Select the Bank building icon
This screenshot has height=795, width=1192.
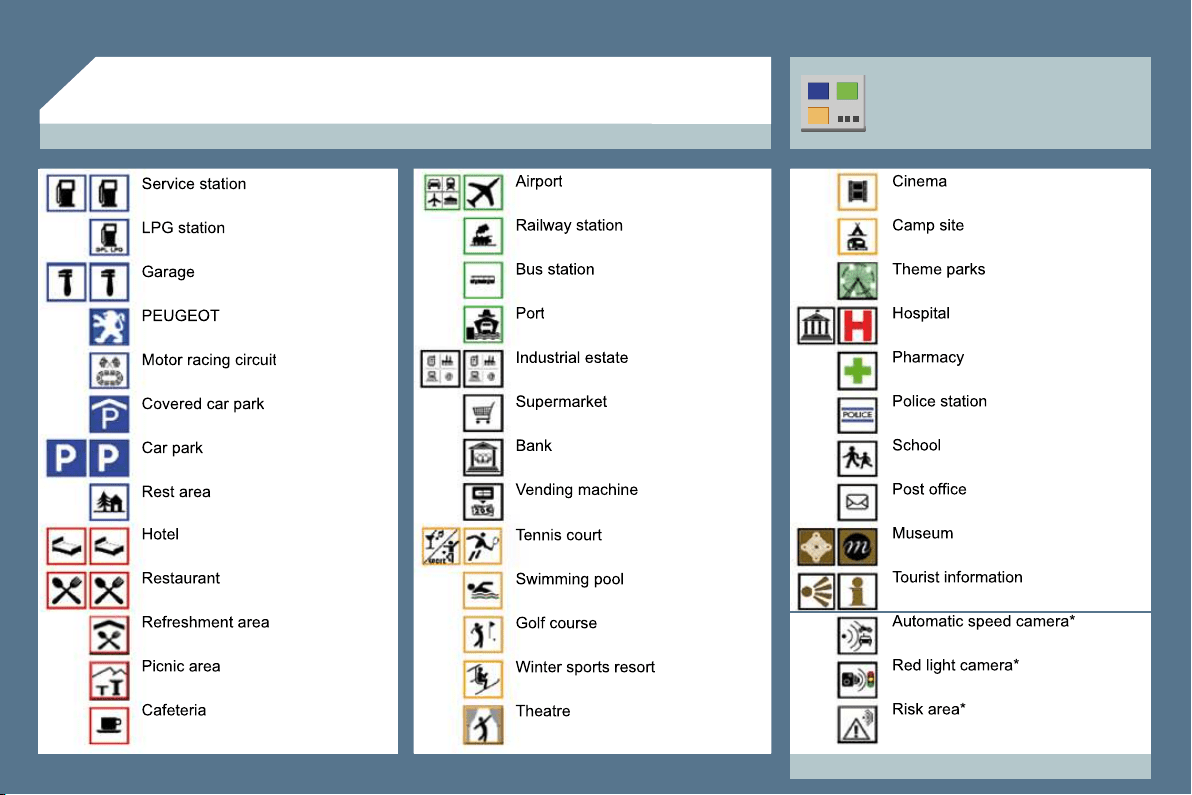[483, 457]
